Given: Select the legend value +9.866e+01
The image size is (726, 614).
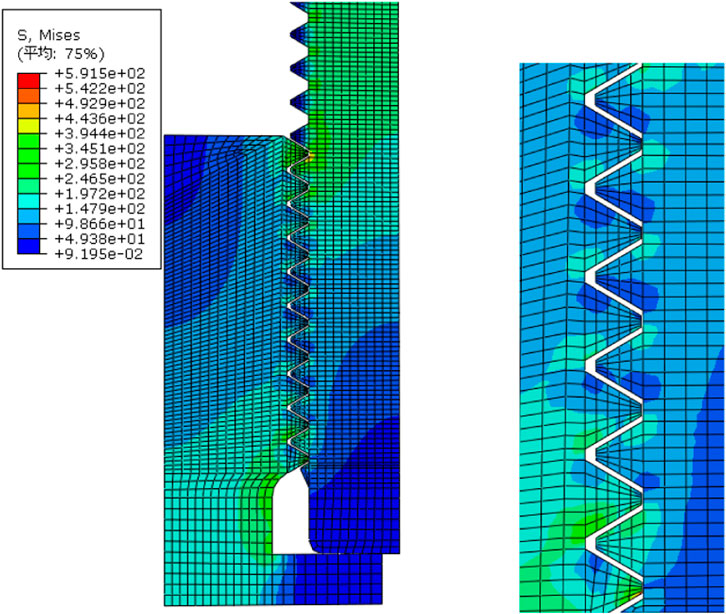Looking at the screenshot, I should (100, 224).
